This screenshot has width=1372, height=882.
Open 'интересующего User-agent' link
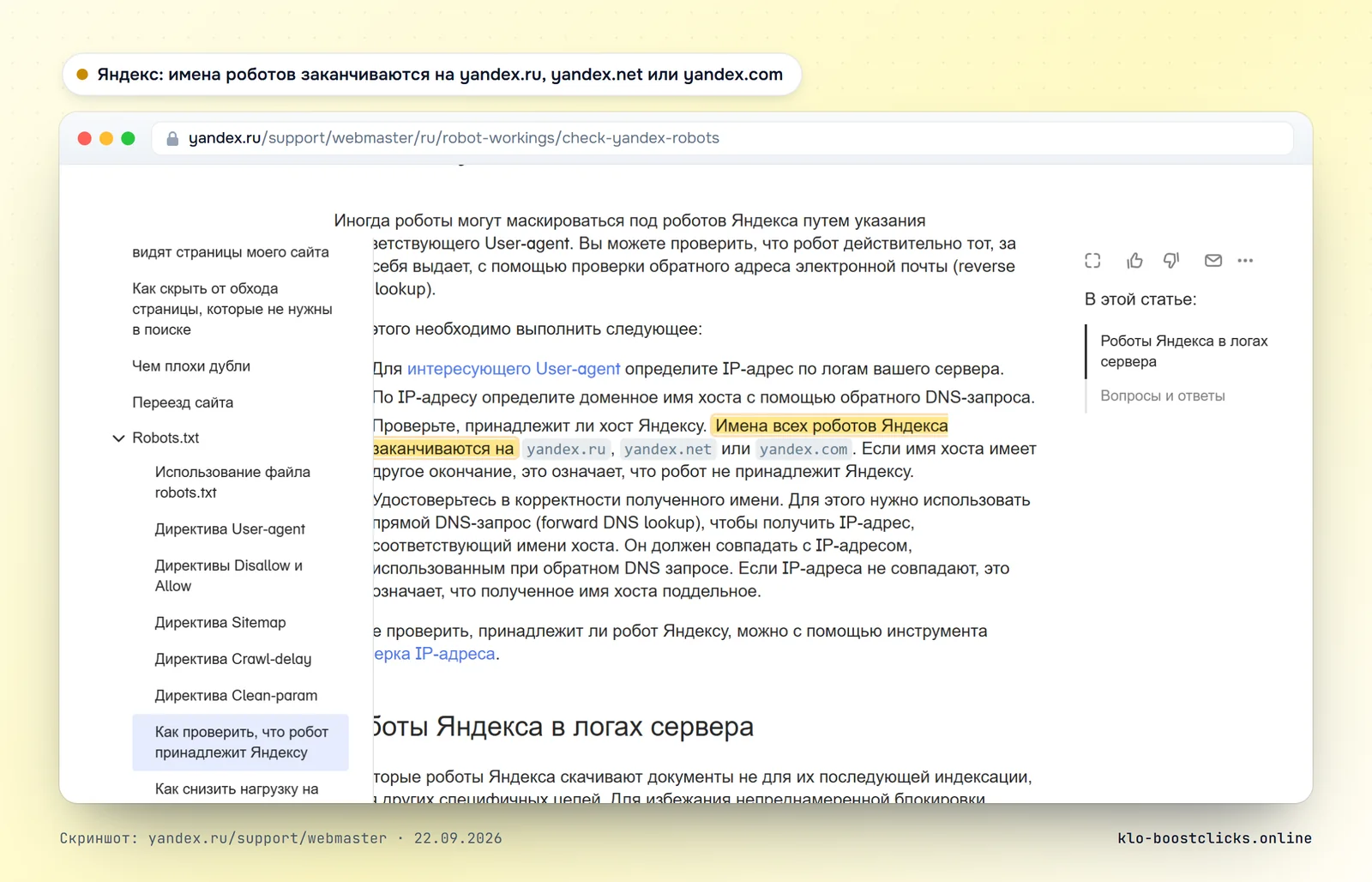point(513,369)
